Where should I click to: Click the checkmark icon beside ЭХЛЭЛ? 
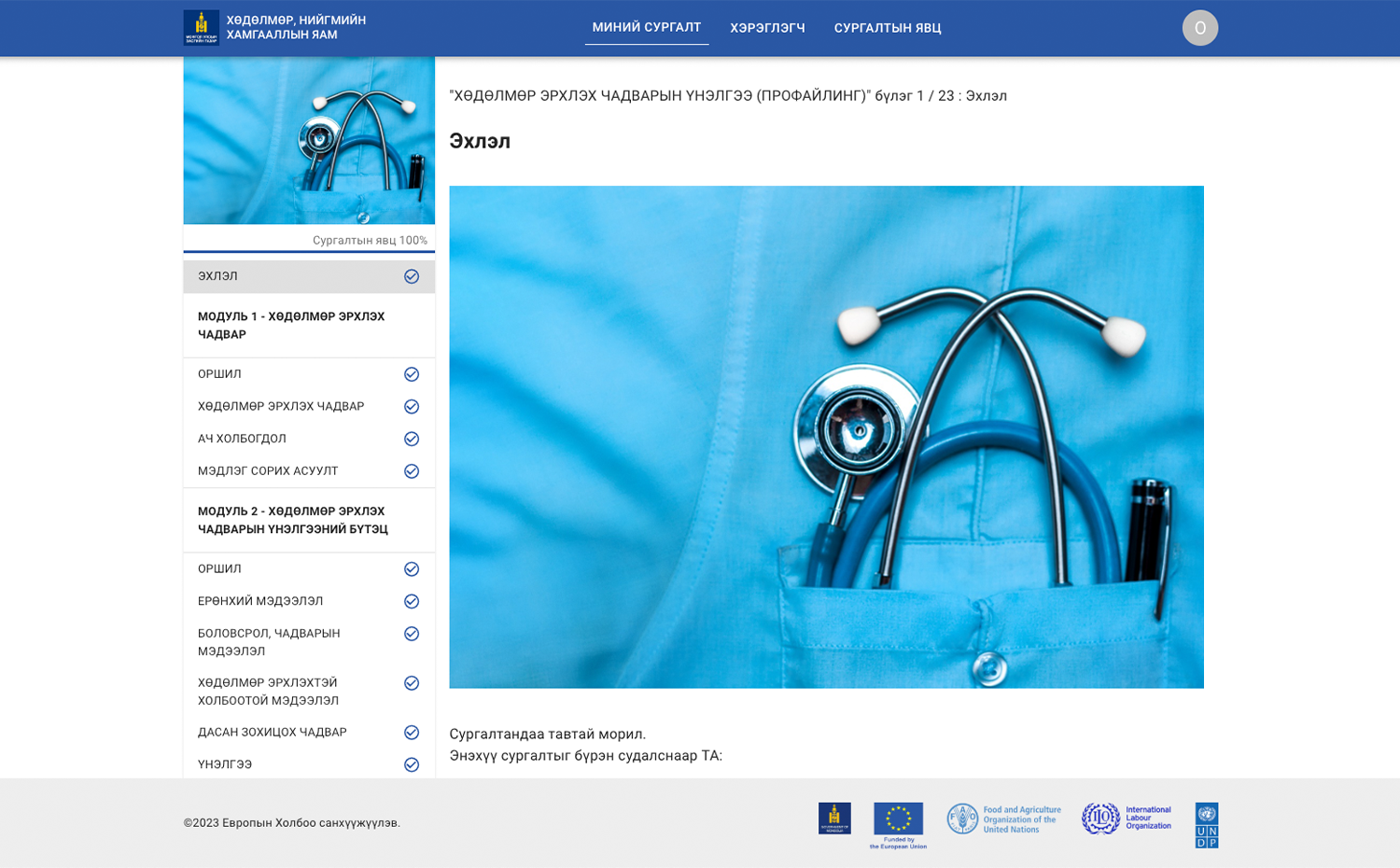(411, 277)
